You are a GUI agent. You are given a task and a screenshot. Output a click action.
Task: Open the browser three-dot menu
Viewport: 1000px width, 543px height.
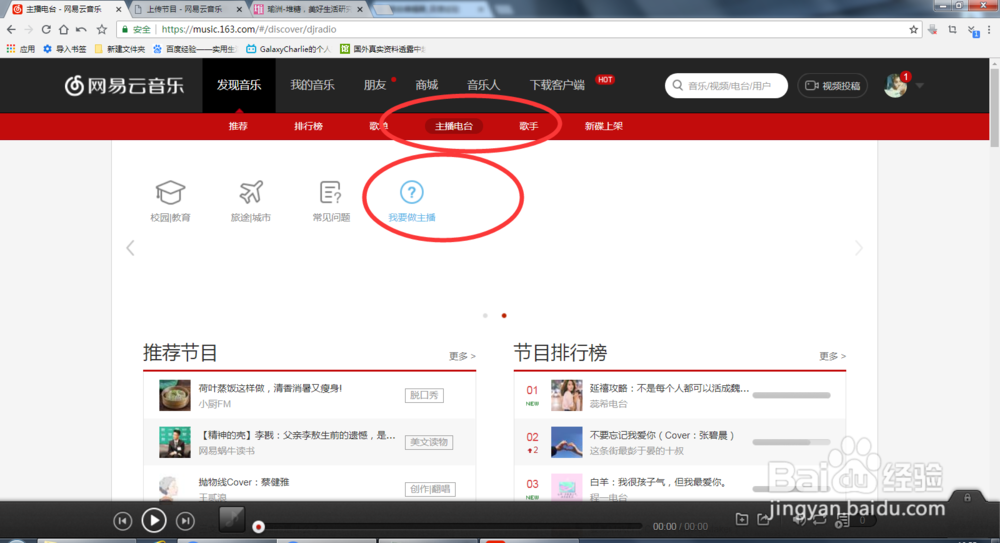[x=989, y=29]
